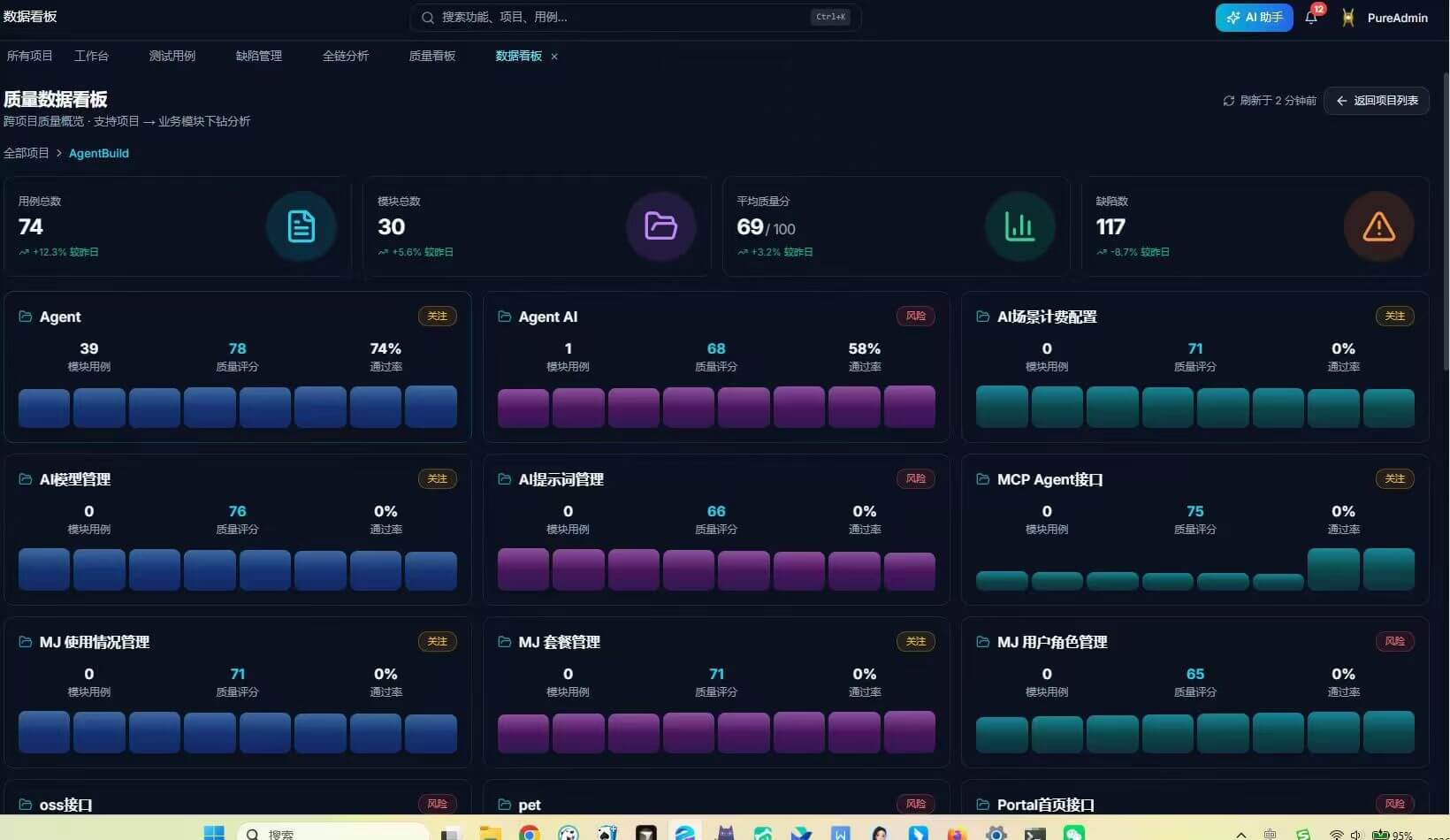The image size is (1450, 840).
Task: Click the 质量数据看板 page heading
Action: pos(56,99)
